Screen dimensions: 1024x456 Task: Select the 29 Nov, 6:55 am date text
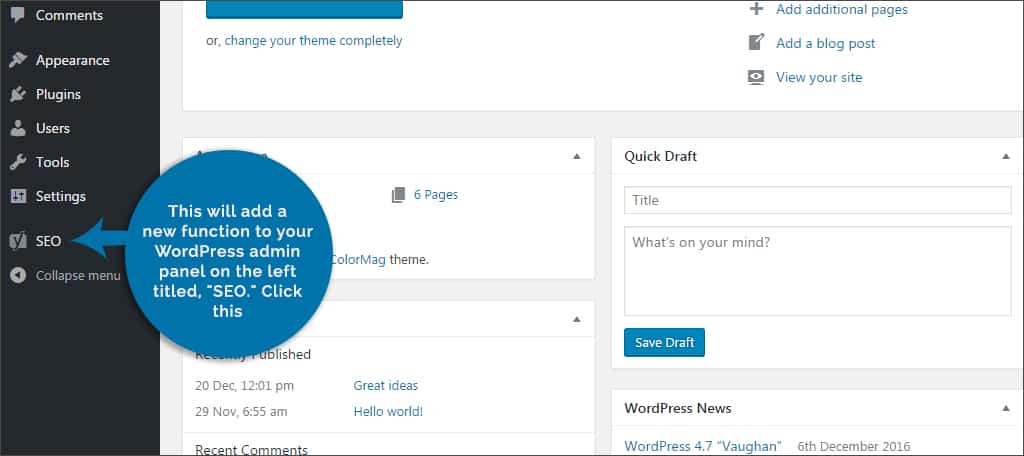(x=241, y=412)
